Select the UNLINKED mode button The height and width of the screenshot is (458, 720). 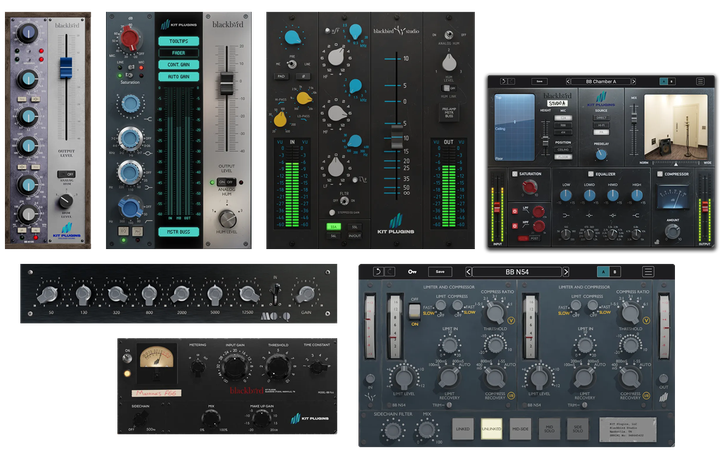(x=491, y=429)
